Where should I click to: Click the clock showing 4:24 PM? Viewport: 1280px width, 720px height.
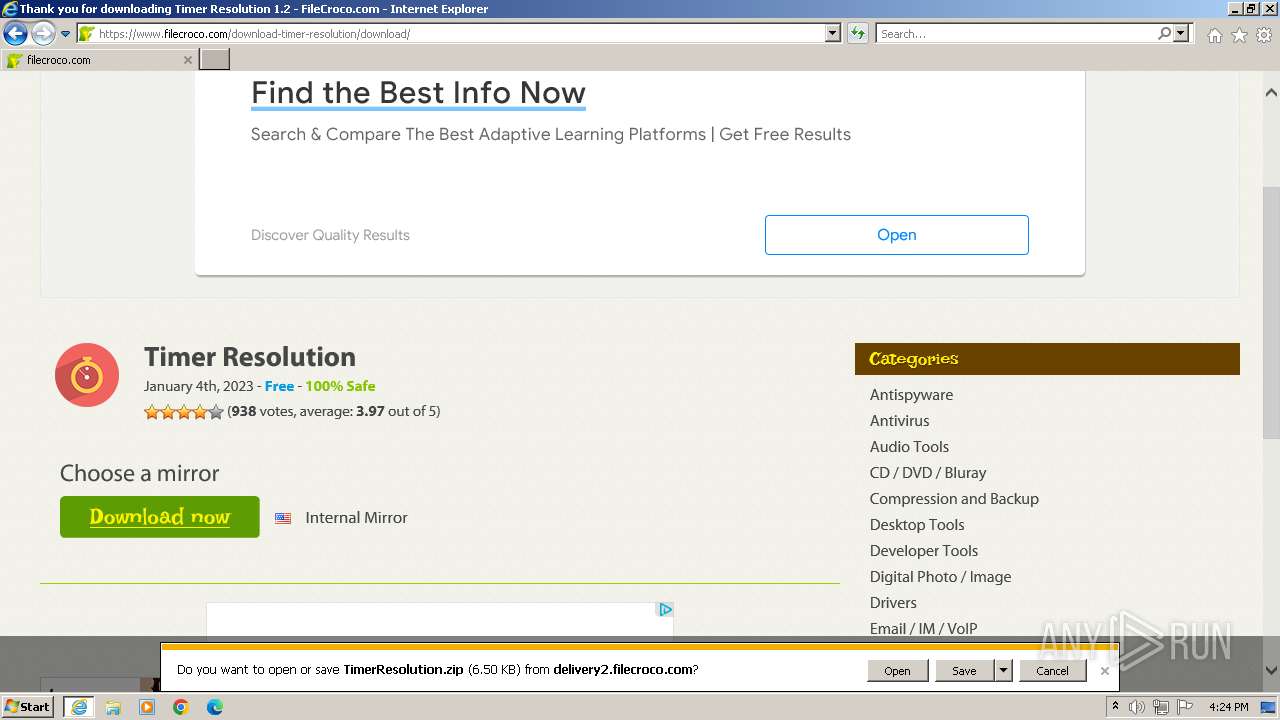[1228, 707]
